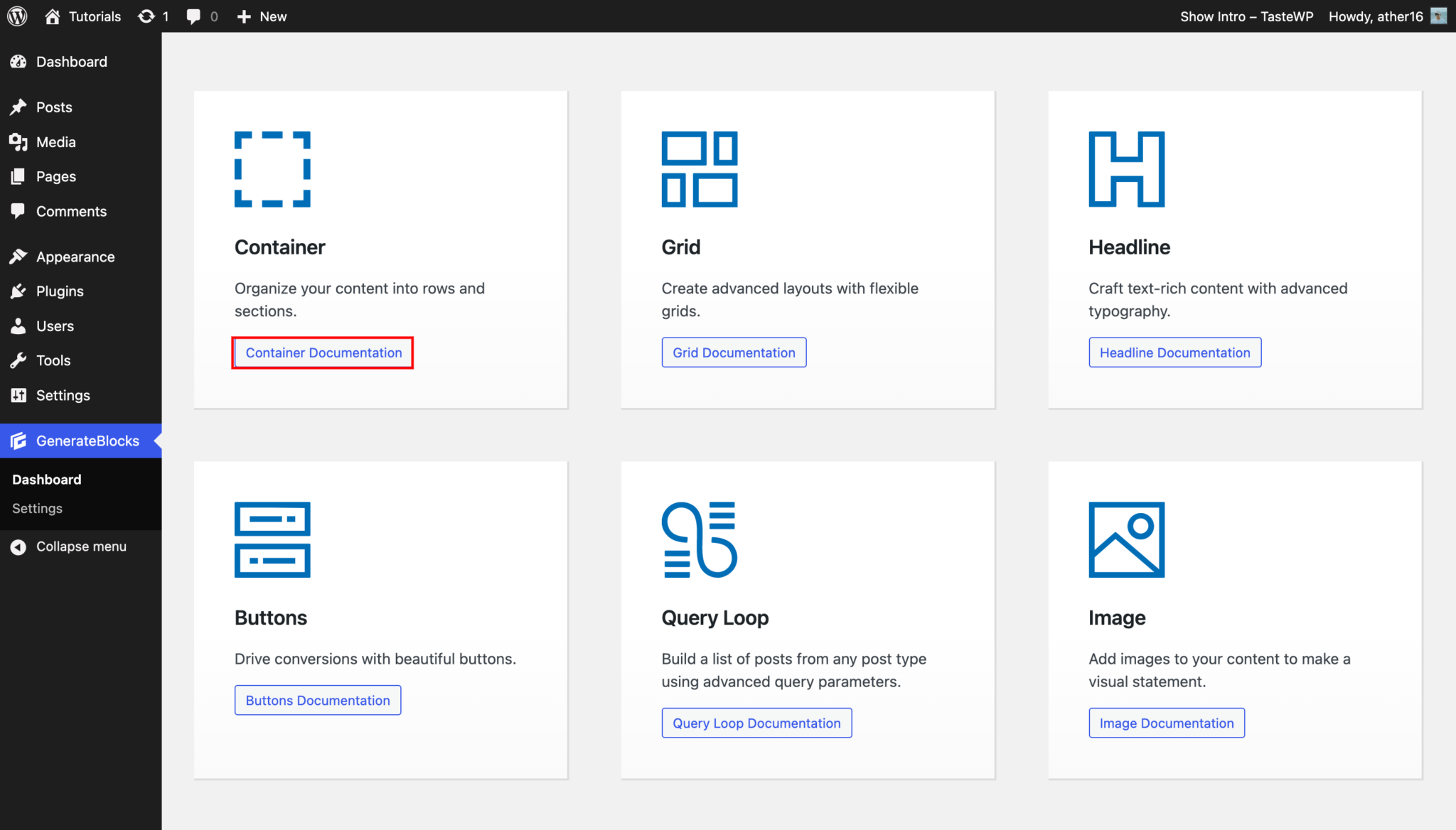Screen dimensions: 1456x830
Task: Click the Image block icon
Action: pyautogui.click(x=1125, y=540)
